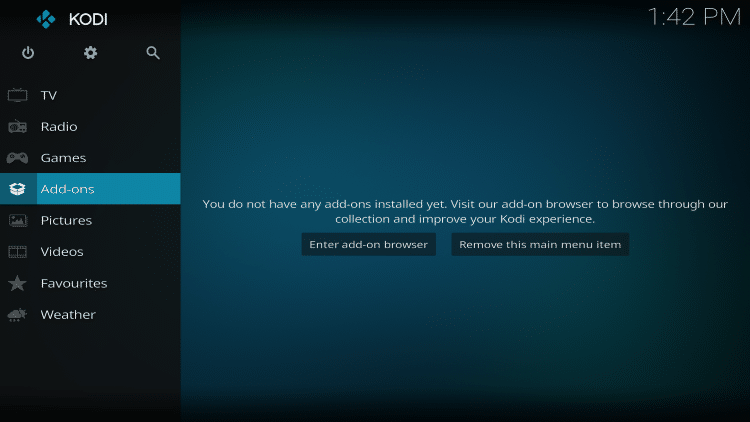Click the Games controller icon
The height and width of the screenshot is (422, 750).
pos(18,157)
